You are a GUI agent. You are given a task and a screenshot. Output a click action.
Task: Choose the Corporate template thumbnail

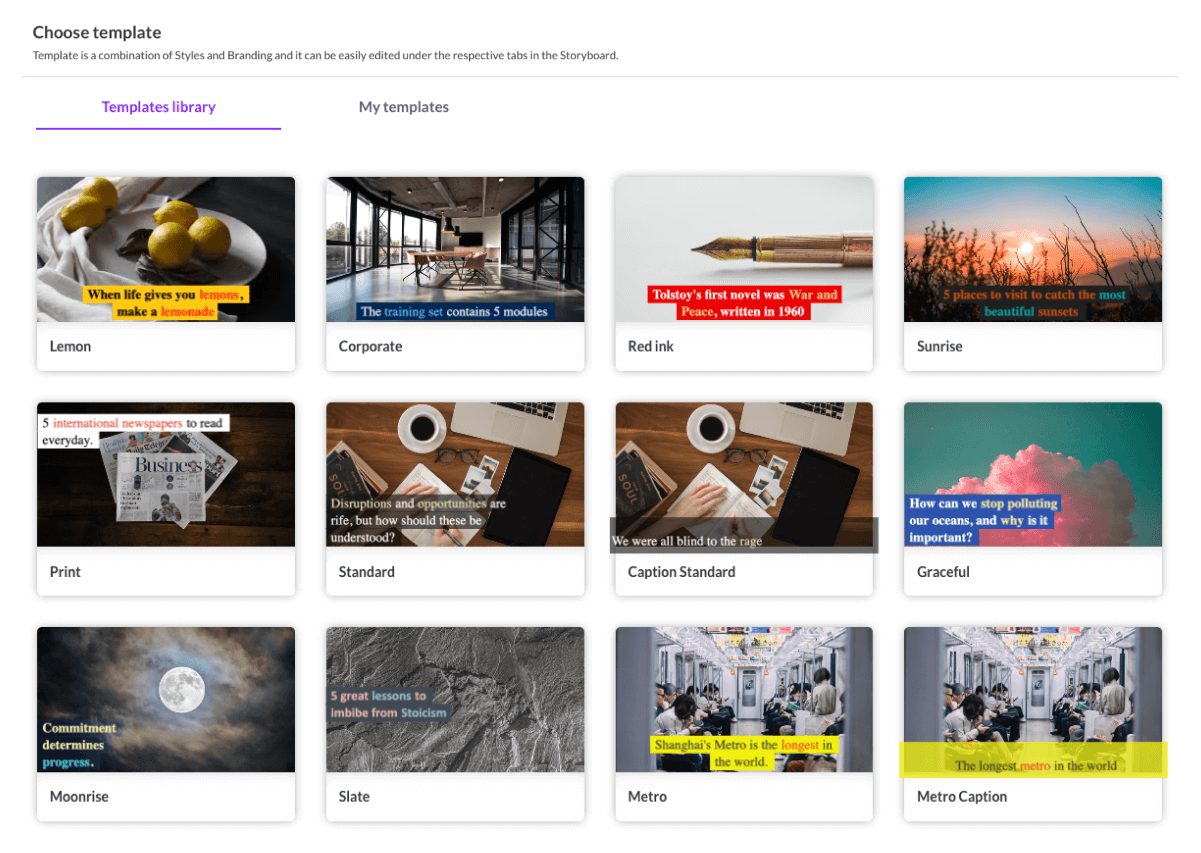click(455, 249)
